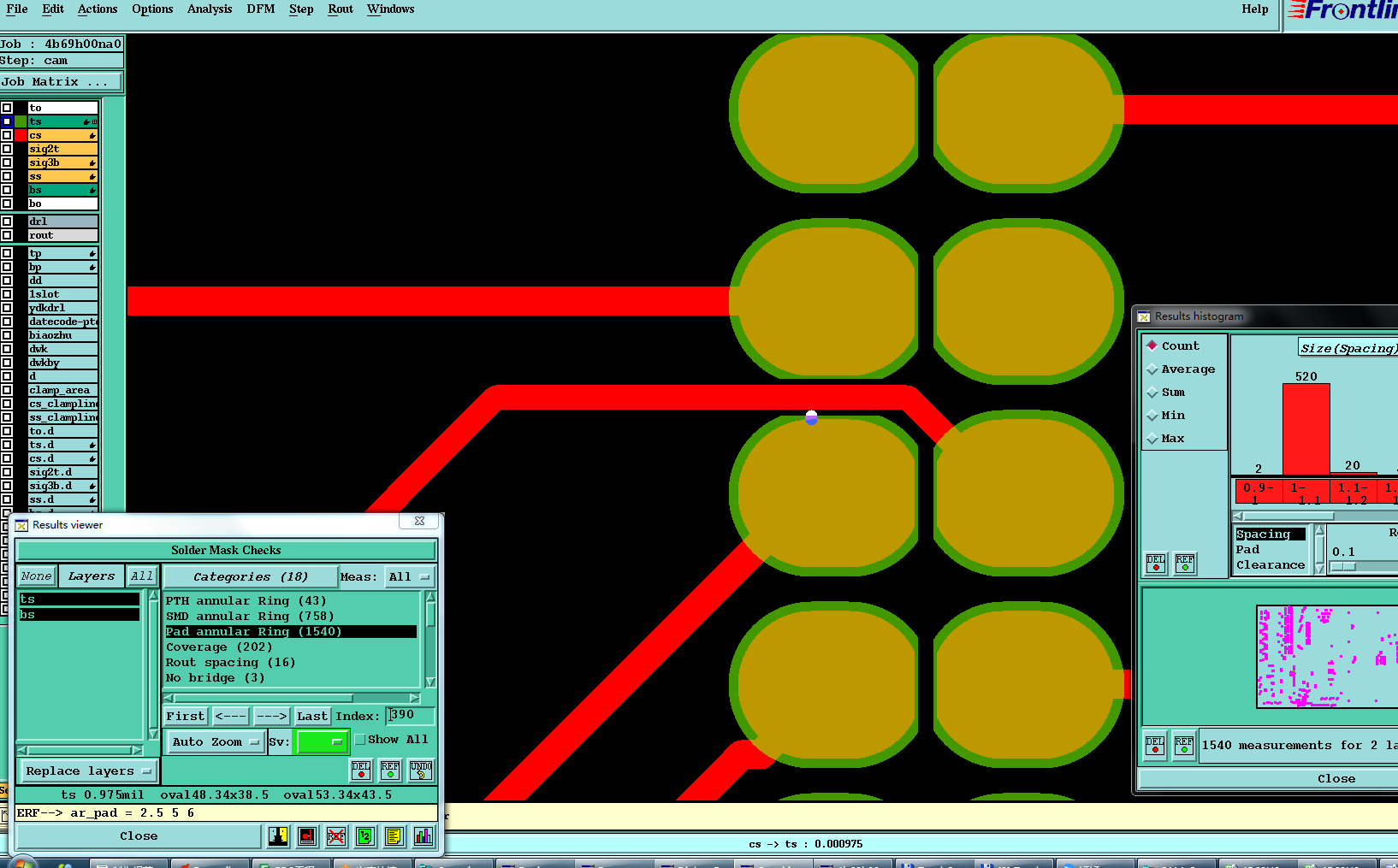Go to previous result with <--- button
This screenshot has width=1398, height=868.
231,717
